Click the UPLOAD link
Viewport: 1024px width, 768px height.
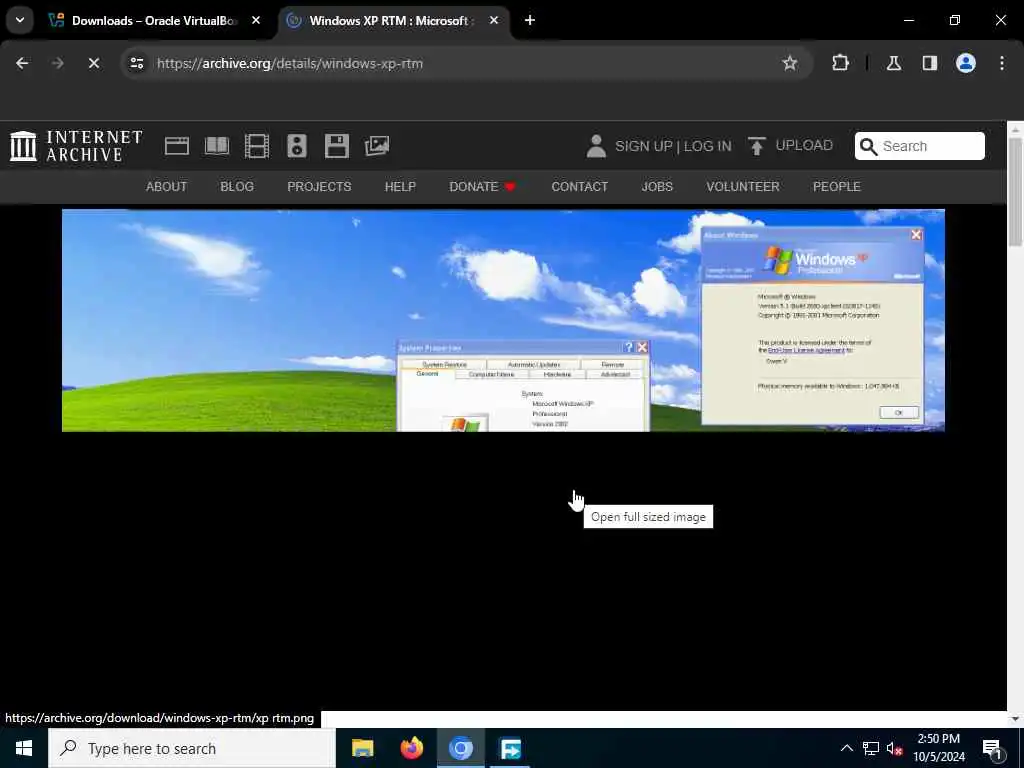coord(804,145)
